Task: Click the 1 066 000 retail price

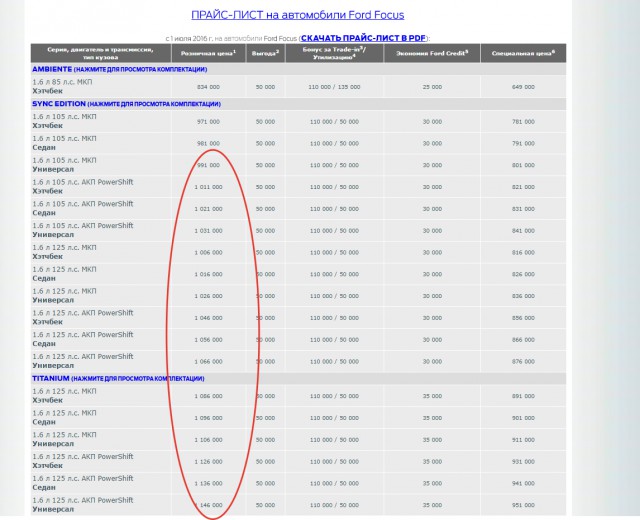Action: pyautogui.click(x=208, y=362)
